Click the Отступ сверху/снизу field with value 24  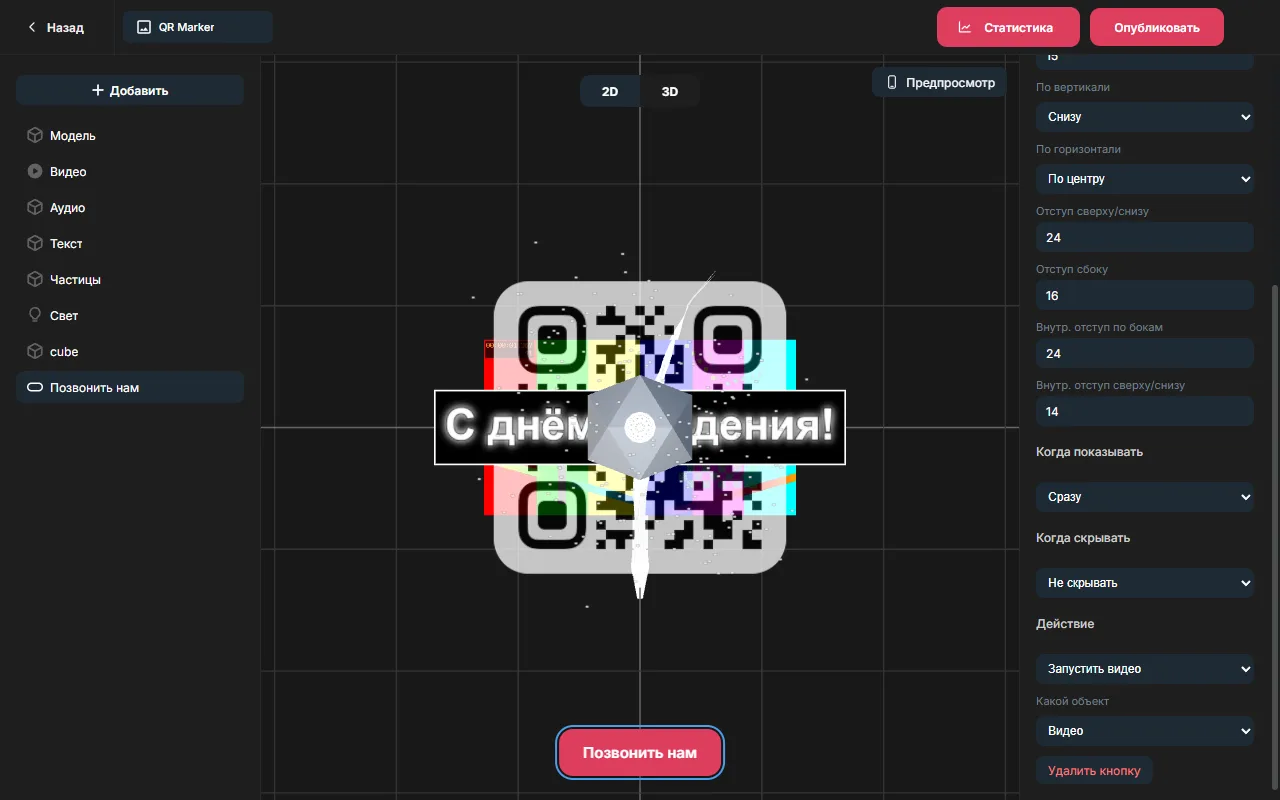click(1145, 237)
